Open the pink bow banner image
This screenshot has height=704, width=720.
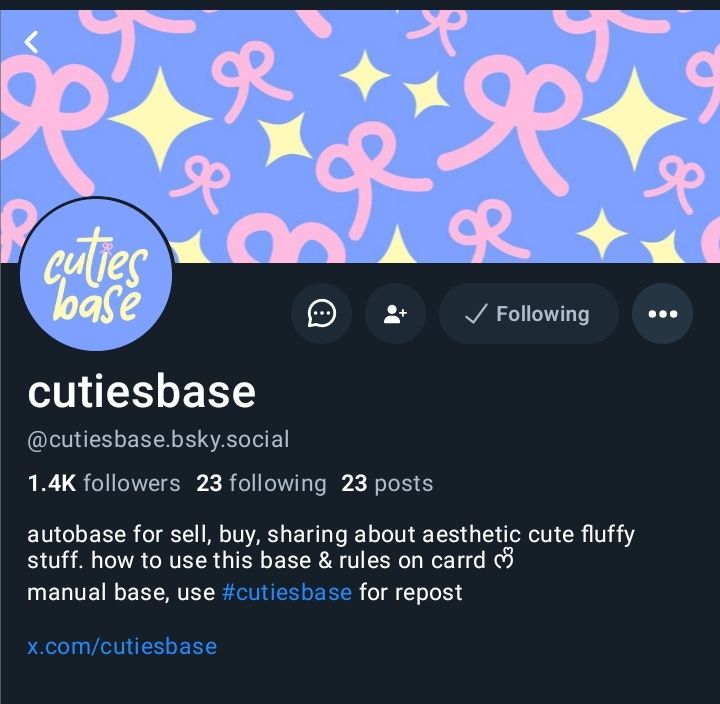[x=360, y=136]
